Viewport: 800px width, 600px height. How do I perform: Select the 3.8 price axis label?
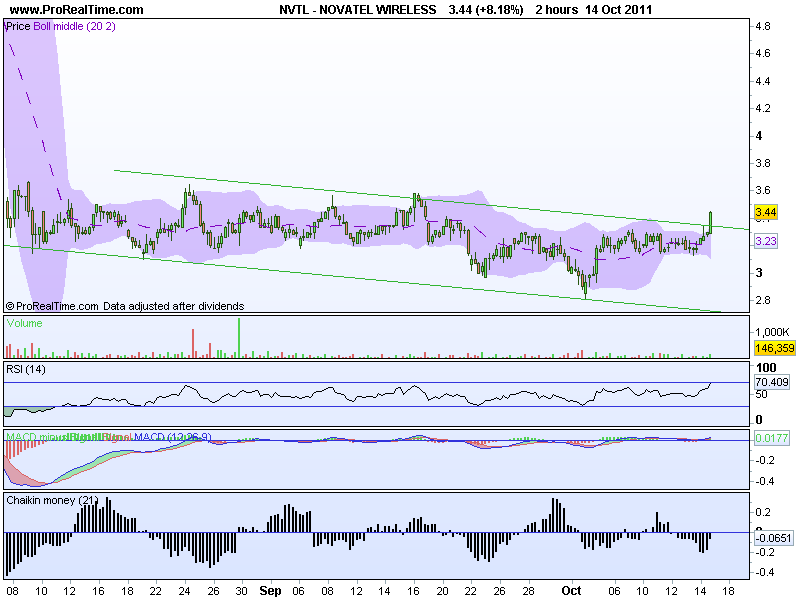coord(763,163)
